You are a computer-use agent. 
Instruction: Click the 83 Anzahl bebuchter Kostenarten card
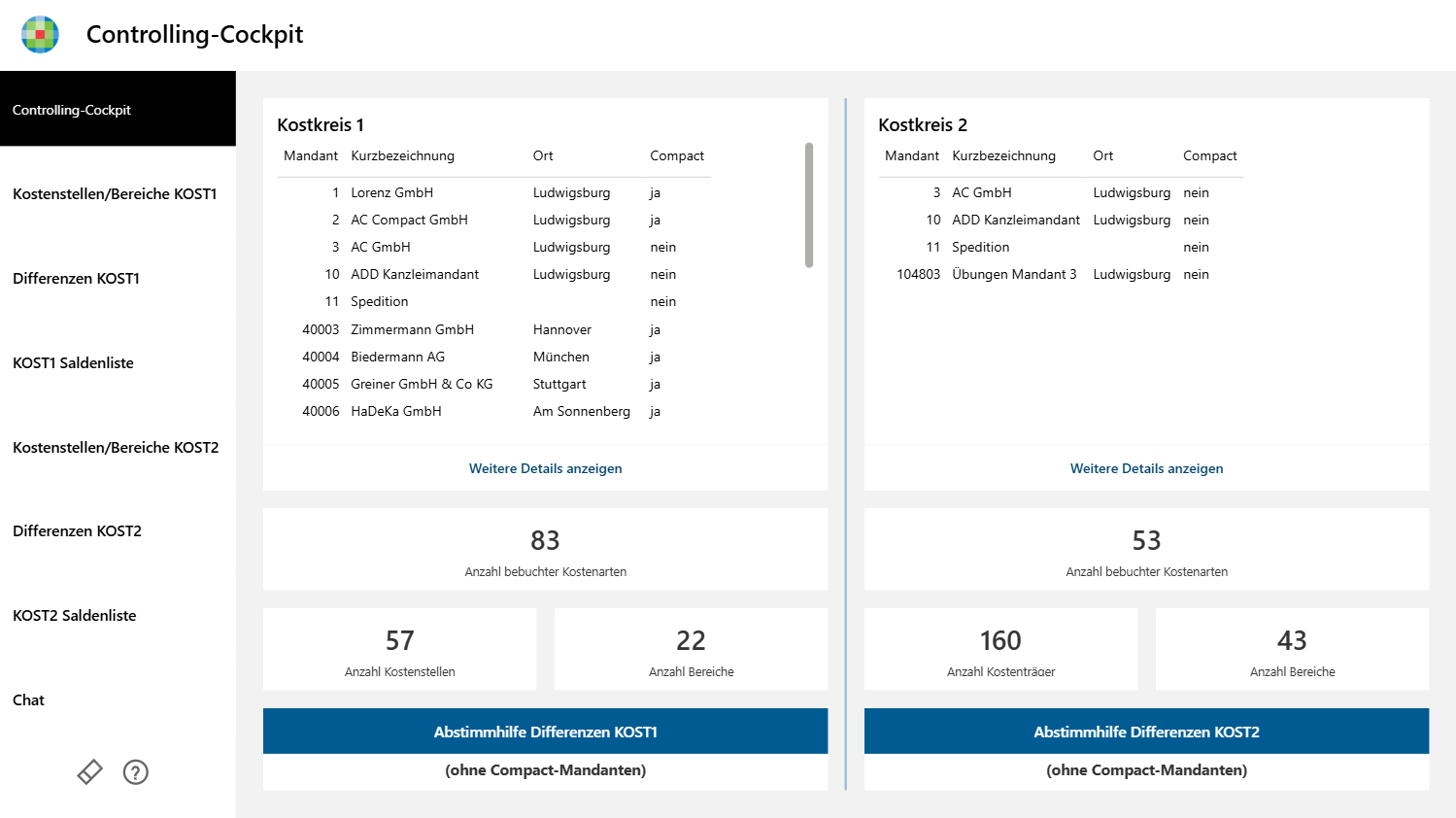546,549
